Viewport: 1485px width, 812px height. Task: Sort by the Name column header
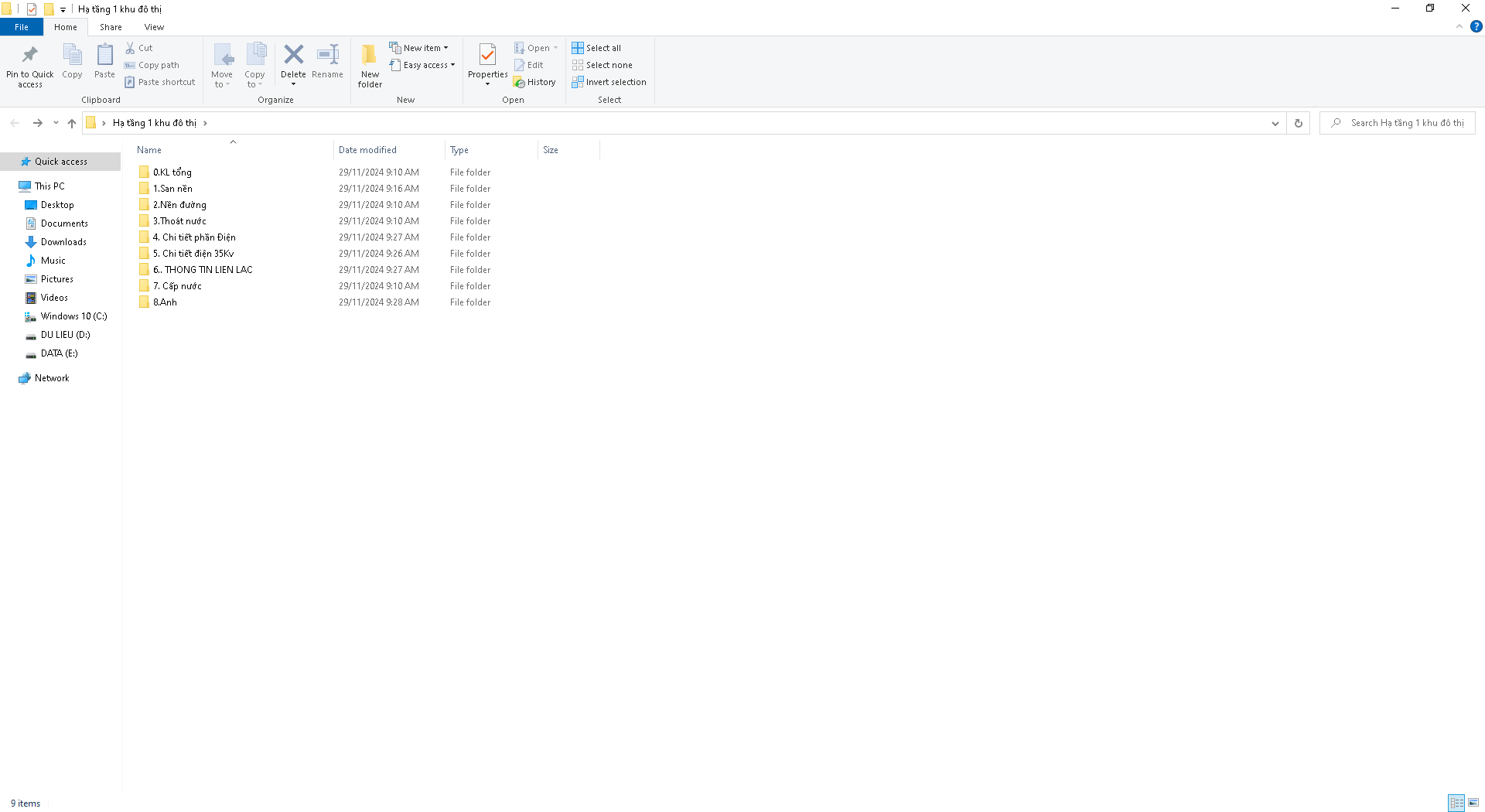[233, 150]
